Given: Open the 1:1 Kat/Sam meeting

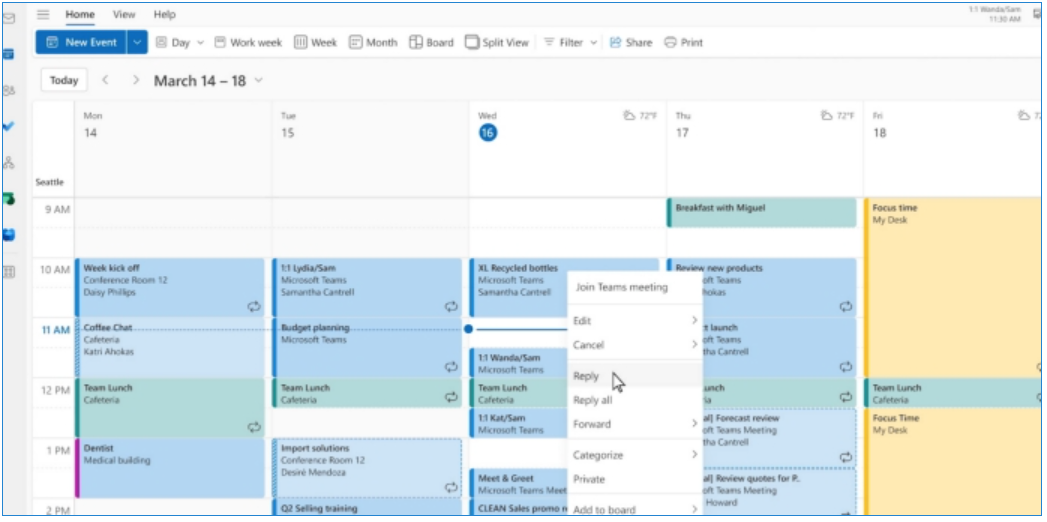Looking at the screenshot, I should click(x=518, y=423).
